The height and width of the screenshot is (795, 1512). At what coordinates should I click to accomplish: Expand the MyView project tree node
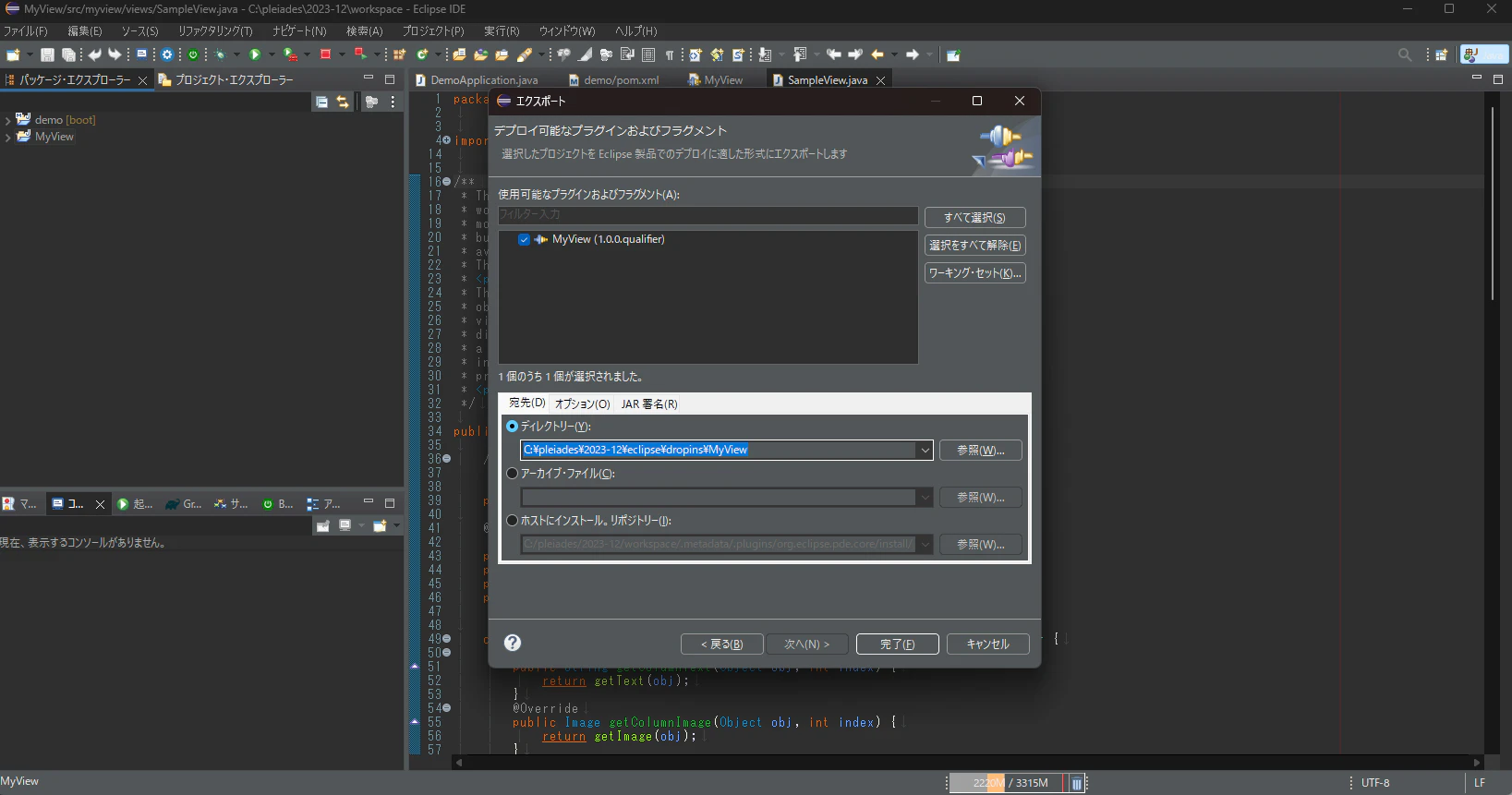(8, 137)
